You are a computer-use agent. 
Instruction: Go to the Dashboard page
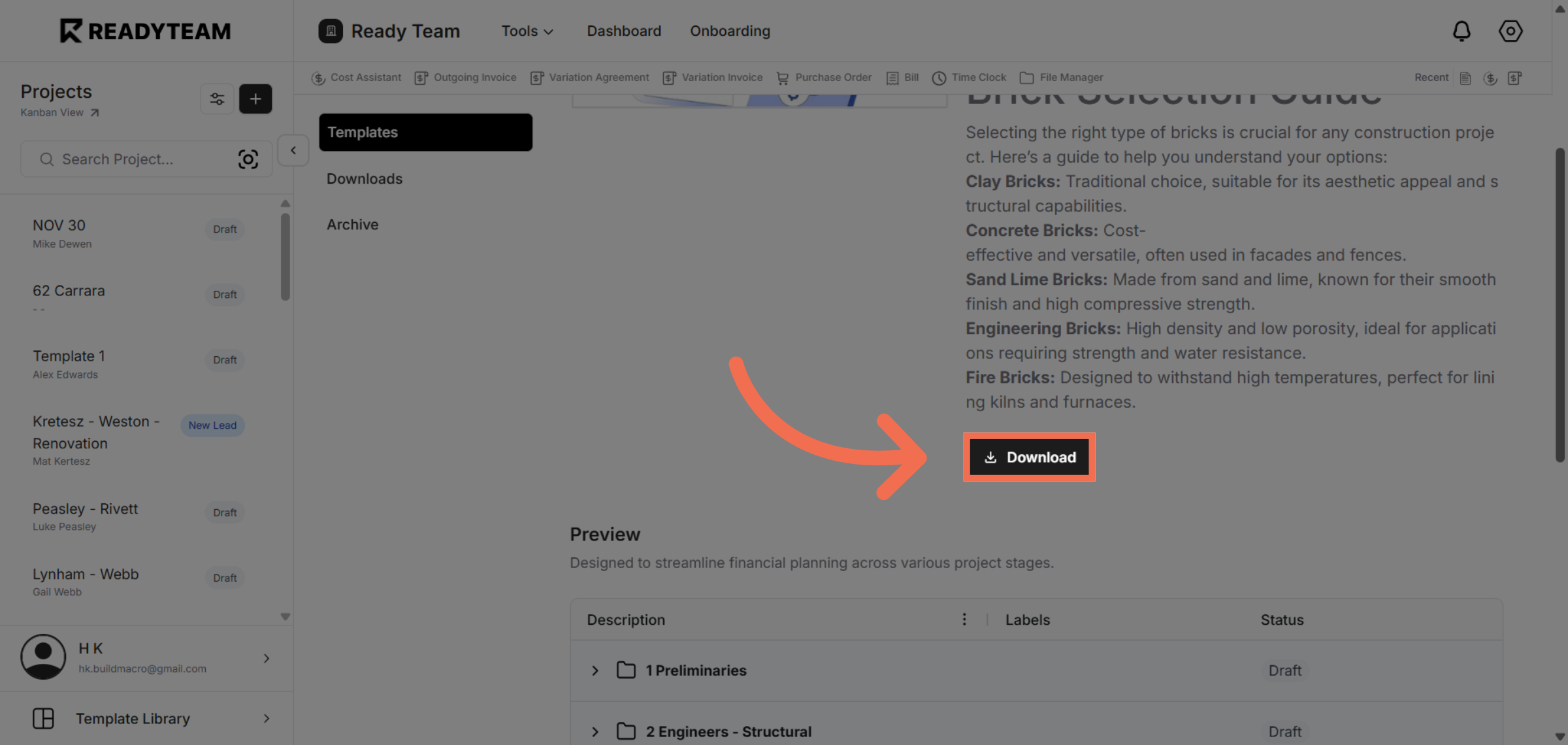(x=624, y=31)
